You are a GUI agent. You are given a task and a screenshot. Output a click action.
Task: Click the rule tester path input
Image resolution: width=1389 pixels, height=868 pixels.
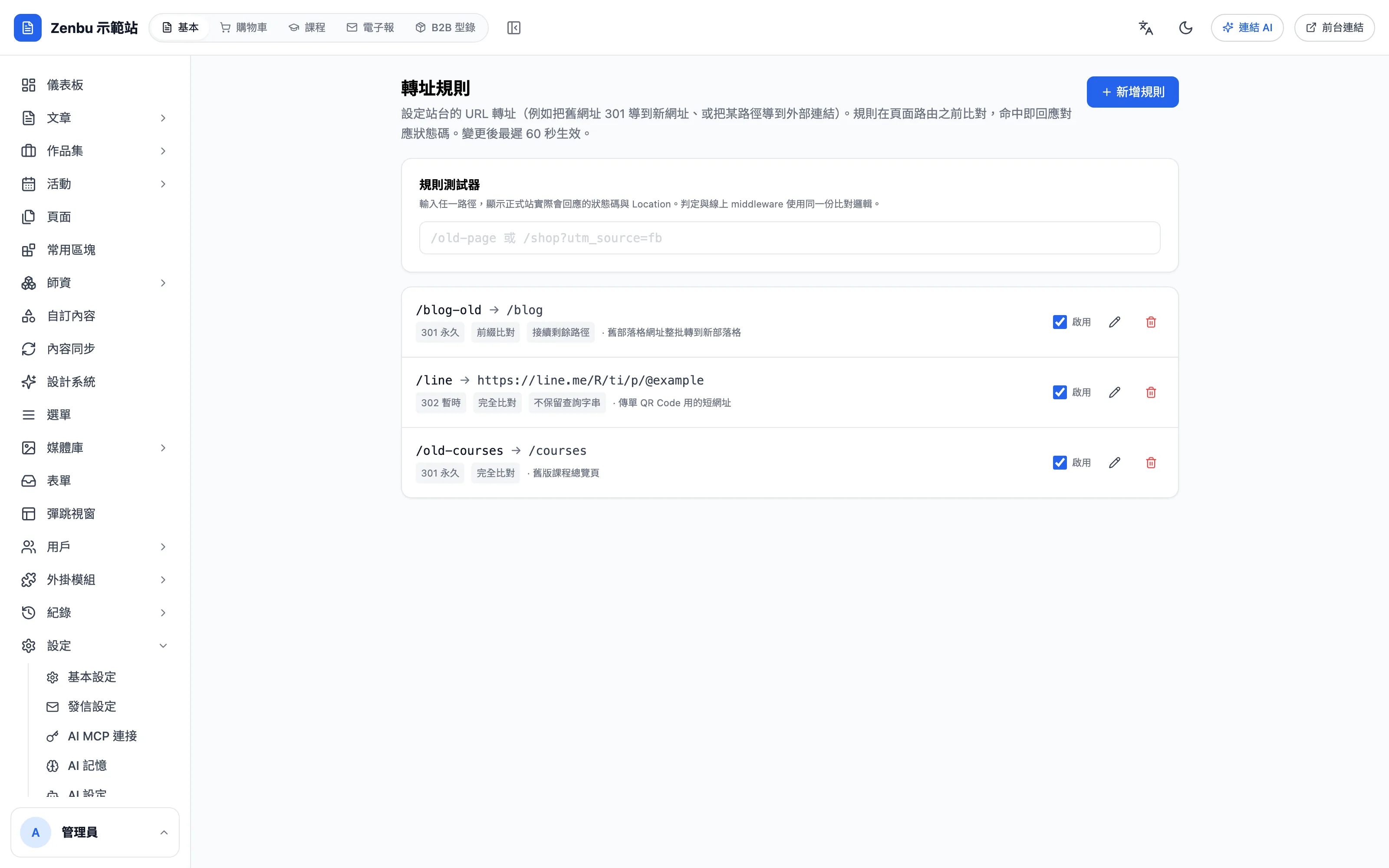pyautogui.click(x=790, y=238)
